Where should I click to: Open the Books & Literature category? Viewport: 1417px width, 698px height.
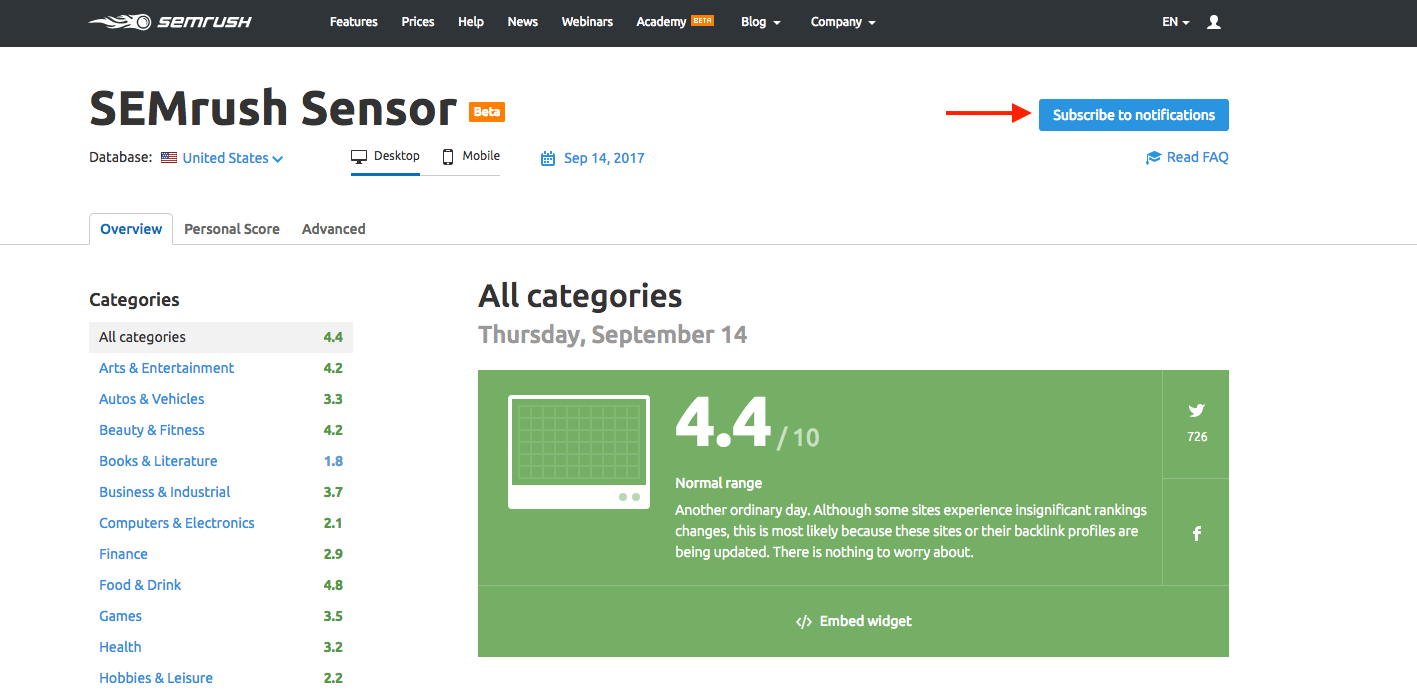(x=158, y=461)
